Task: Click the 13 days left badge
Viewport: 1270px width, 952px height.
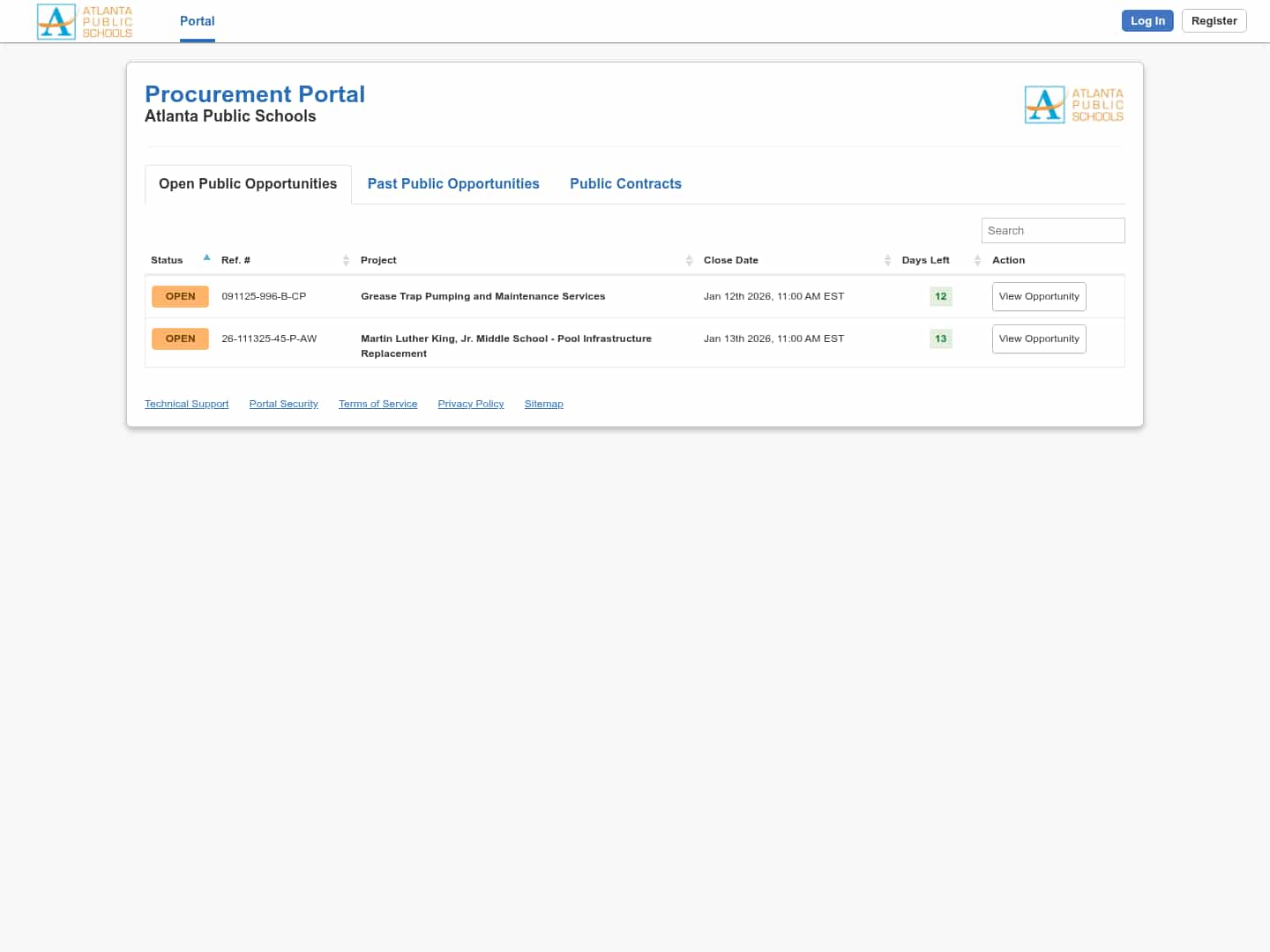Action: [940, 339]
